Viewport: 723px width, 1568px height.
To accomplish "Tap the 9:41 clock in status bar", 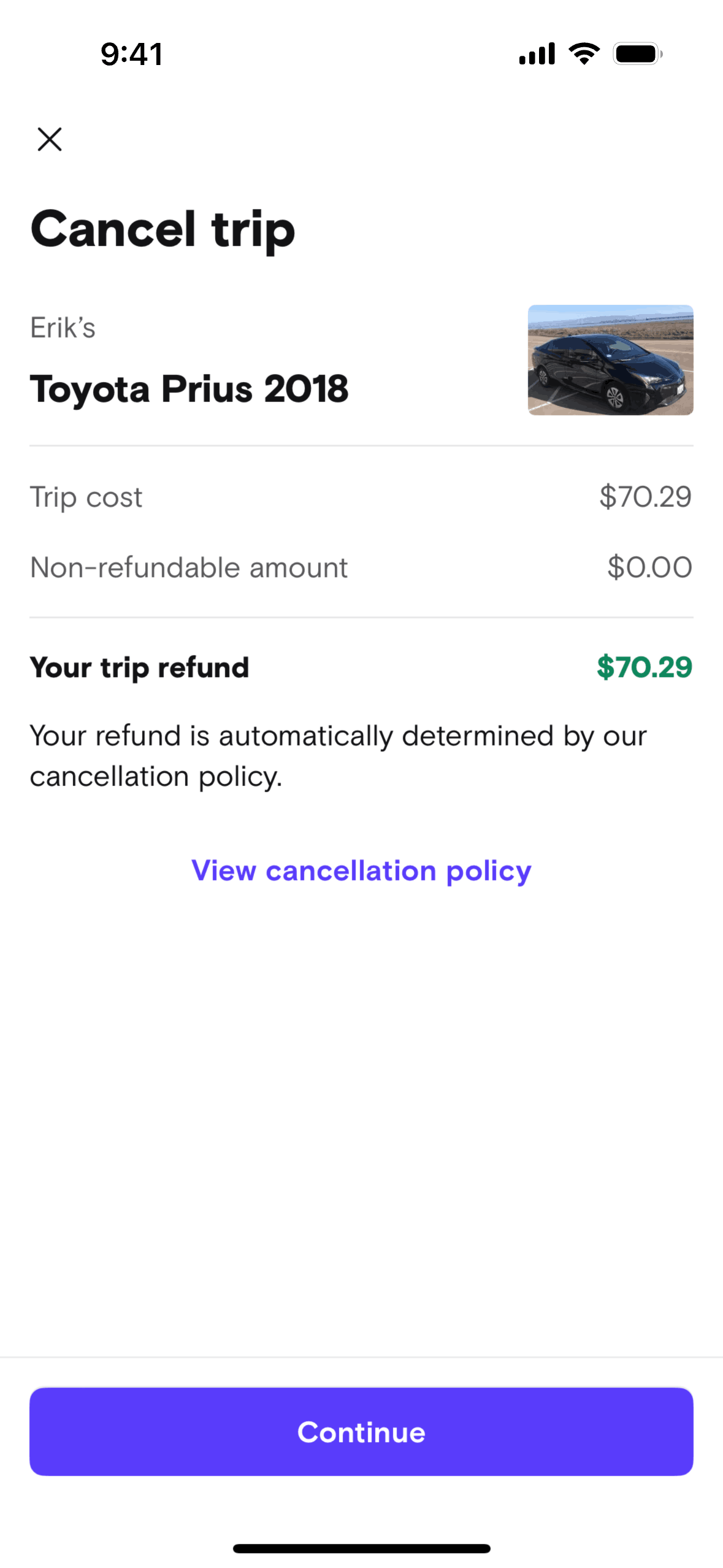I will 132,54.
